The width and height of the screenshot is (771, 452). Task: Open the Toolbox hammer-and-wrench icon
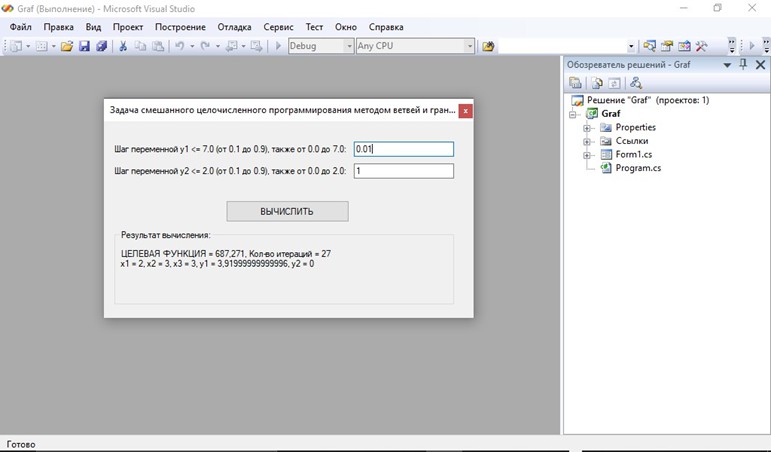tap(701, 46)
